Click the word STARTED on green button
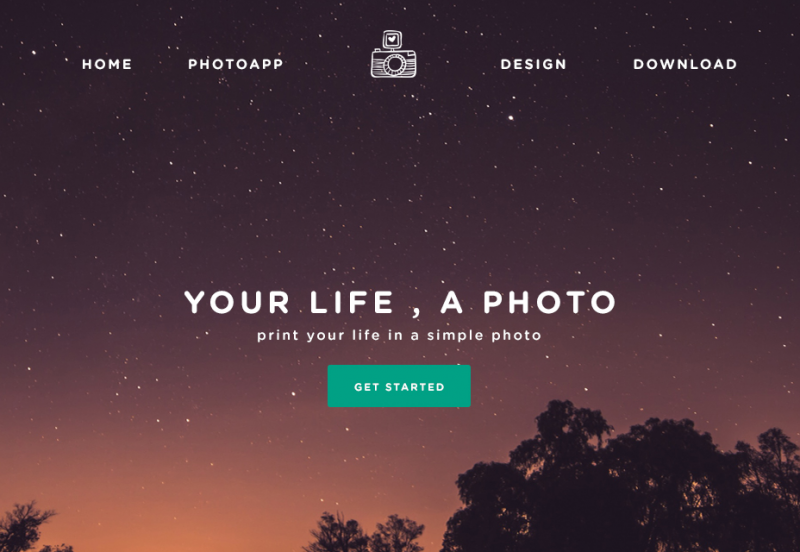This screenshot has width=800, height=552. (x=415, y=387)
